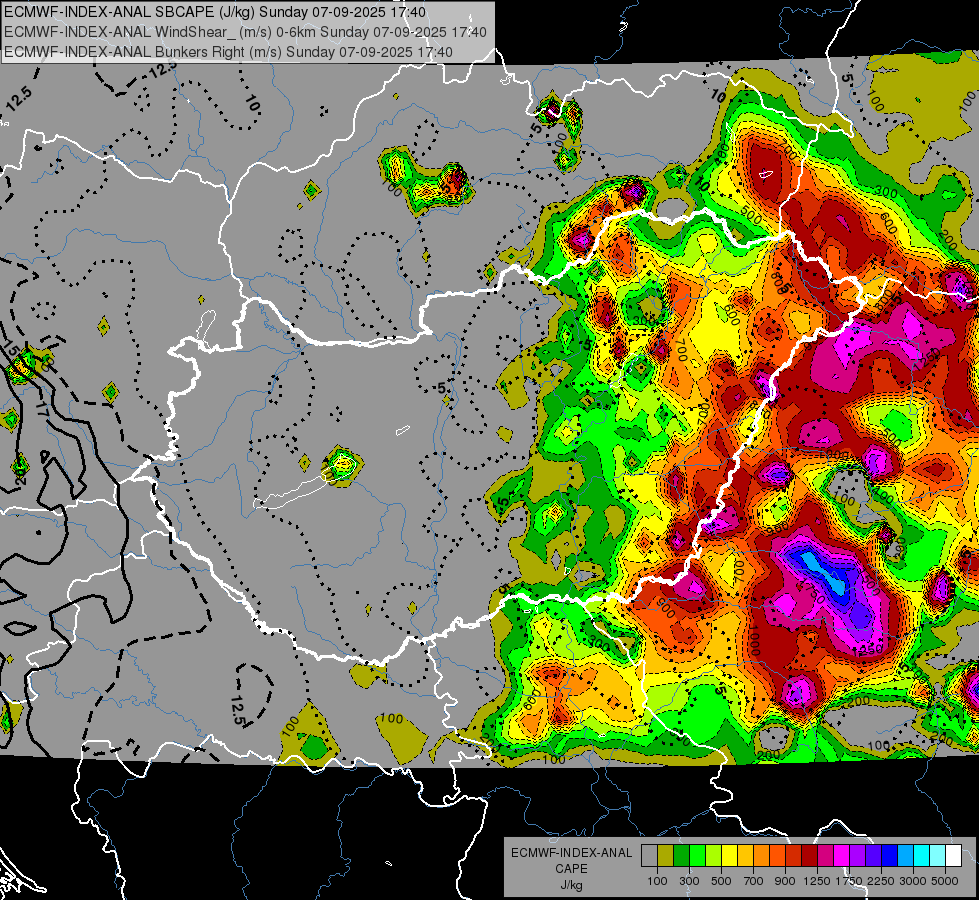979x900 pixels.
Task: Click the bright magenta legend swatch
Action: 842,855
